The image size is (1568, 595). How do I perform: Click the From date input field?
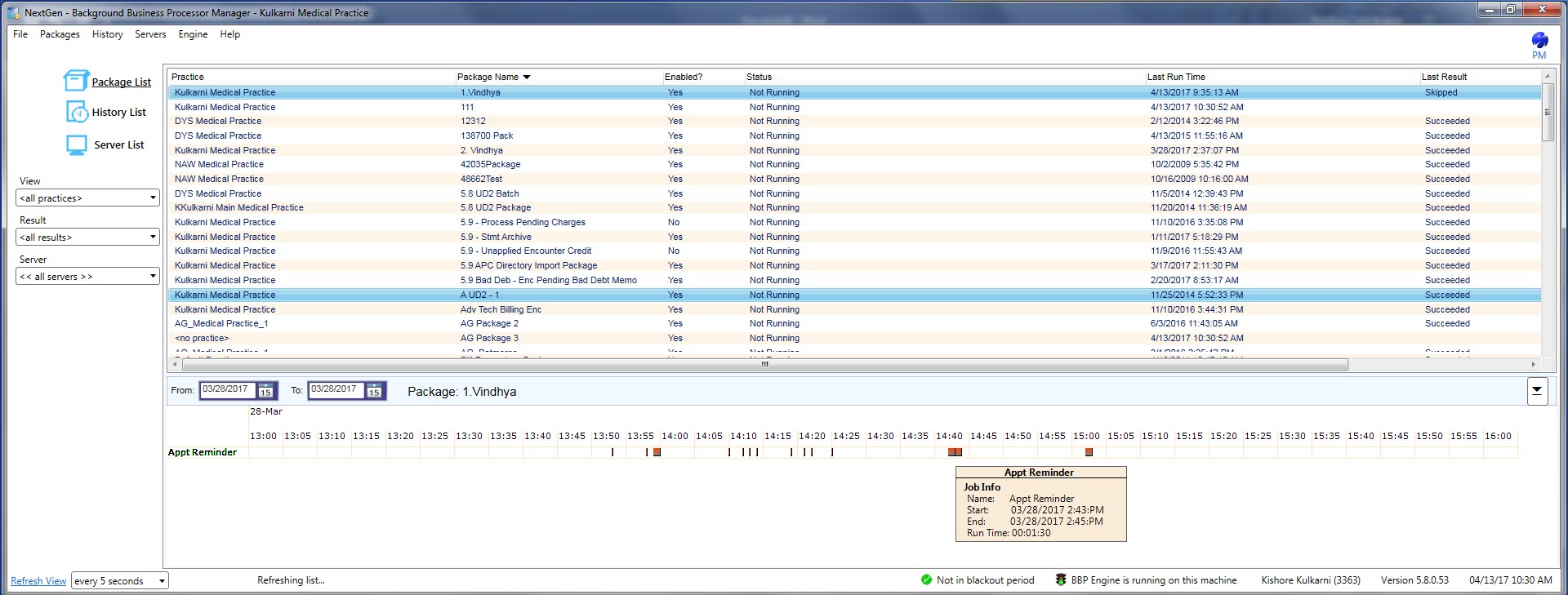pos(228,390)
